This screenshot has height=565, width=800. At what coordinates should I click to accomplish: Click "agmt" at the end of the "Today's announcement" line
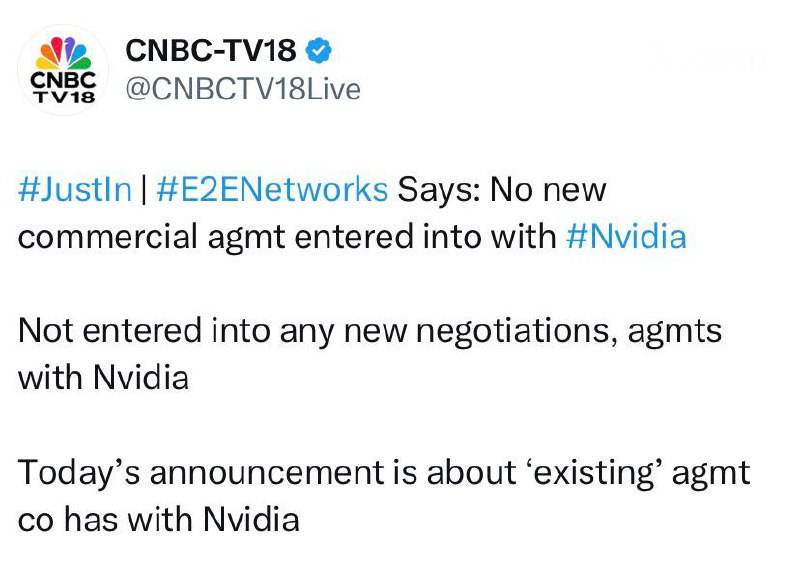(708, 473)
